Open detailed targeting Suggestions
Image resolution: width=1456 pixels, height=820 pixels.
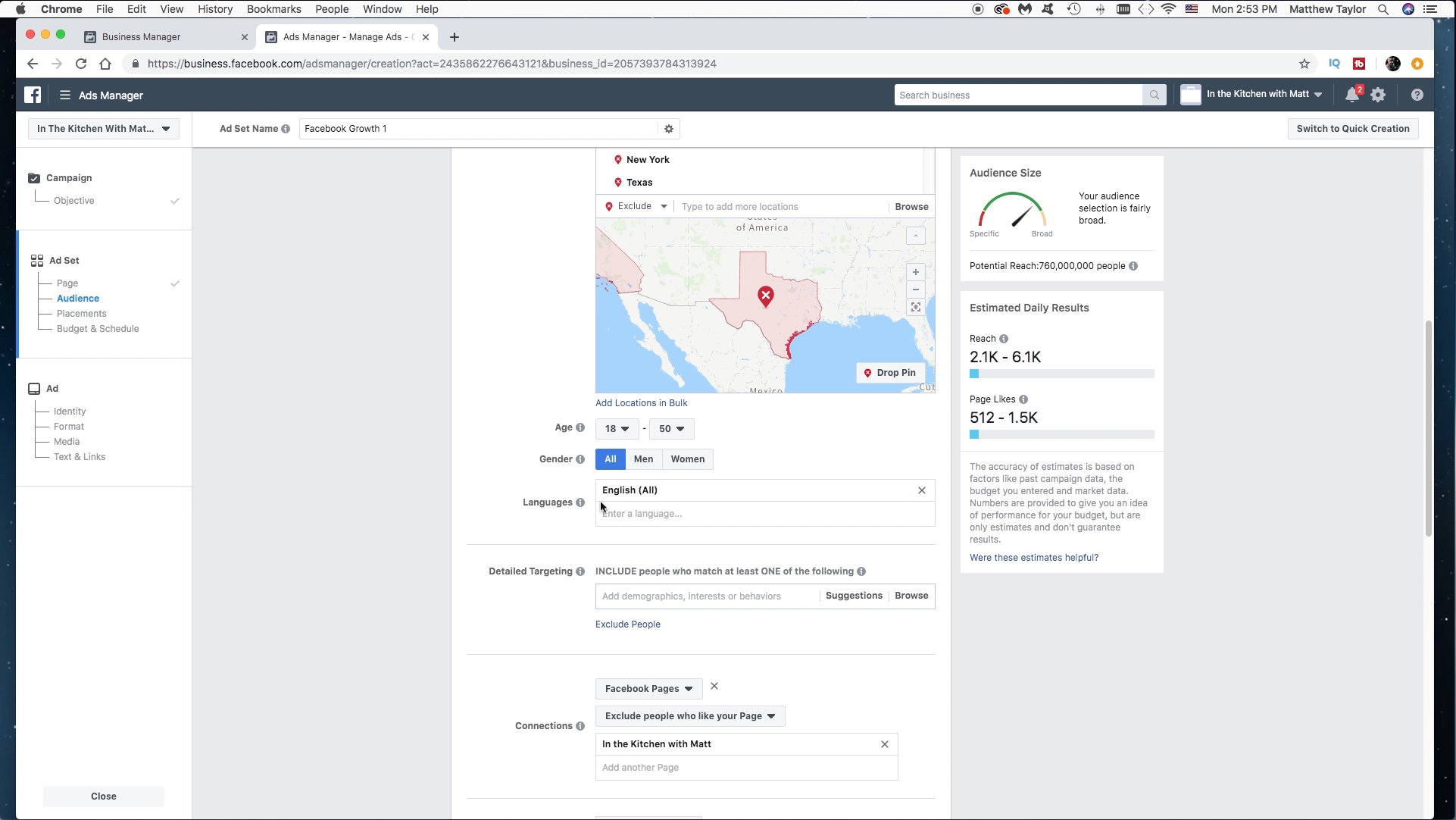854,596
